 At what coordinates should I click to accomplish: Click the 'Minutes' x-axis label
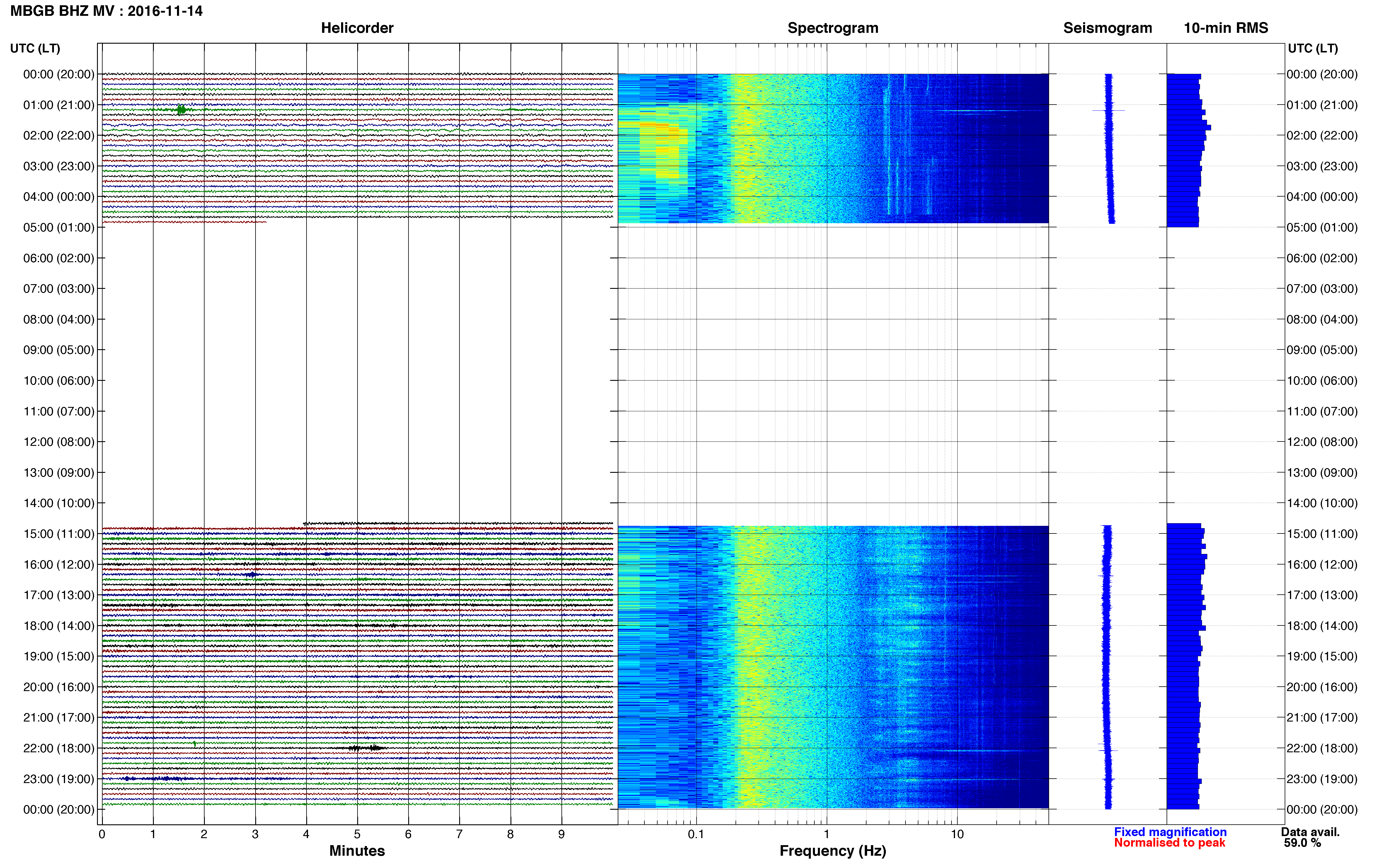(357, 851)
